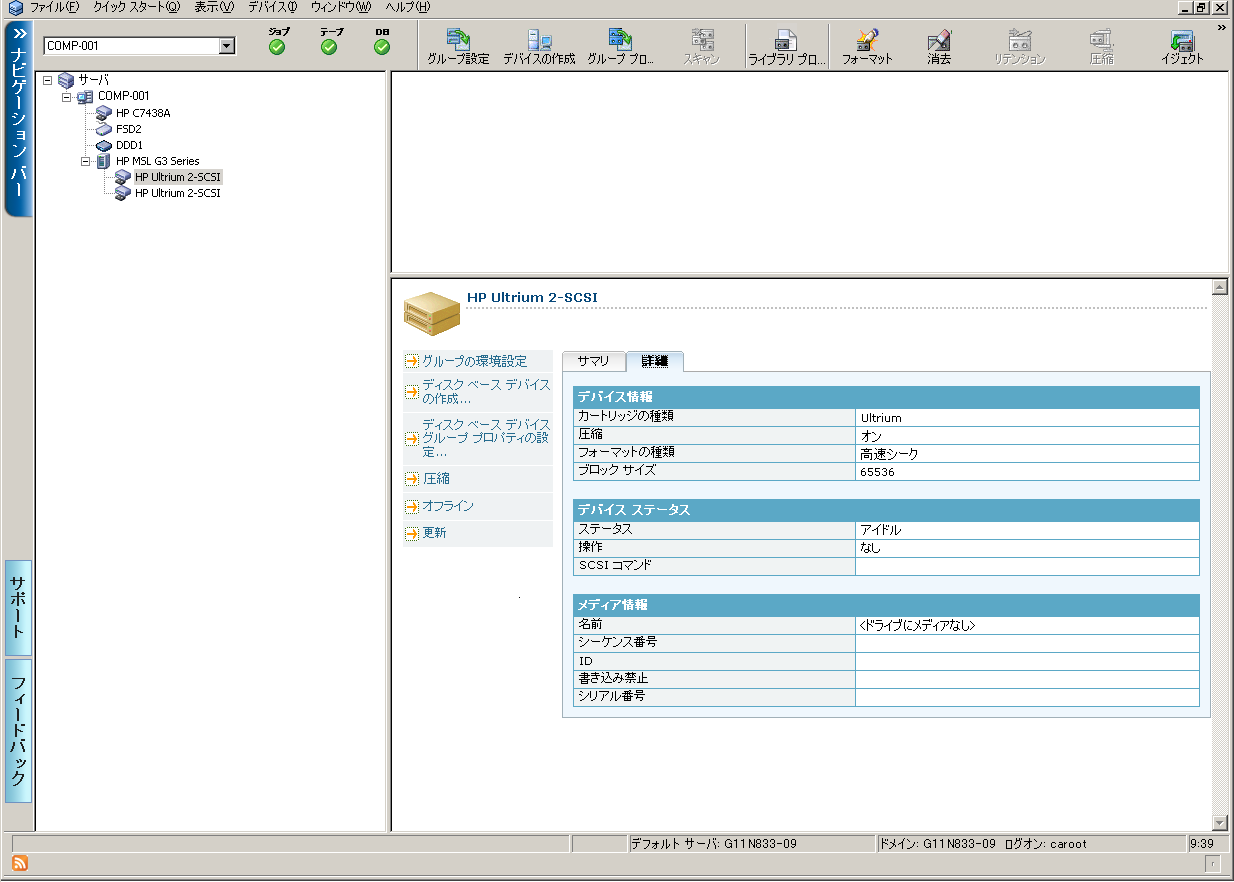Screen dimensions: 1234x882
Task: Select the HP MSL G3 Series library
Action: [157, 161]
